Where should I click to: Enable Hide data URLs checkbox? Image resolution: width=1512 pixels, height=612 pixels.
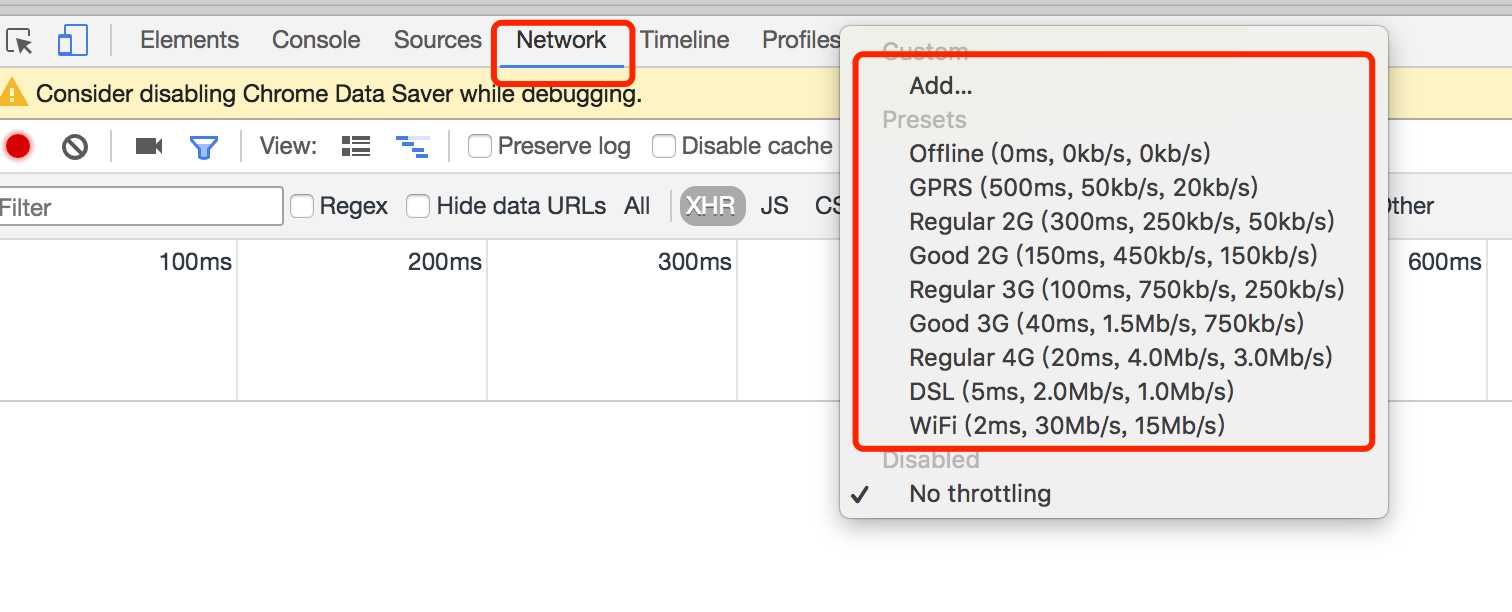(418, 207)
